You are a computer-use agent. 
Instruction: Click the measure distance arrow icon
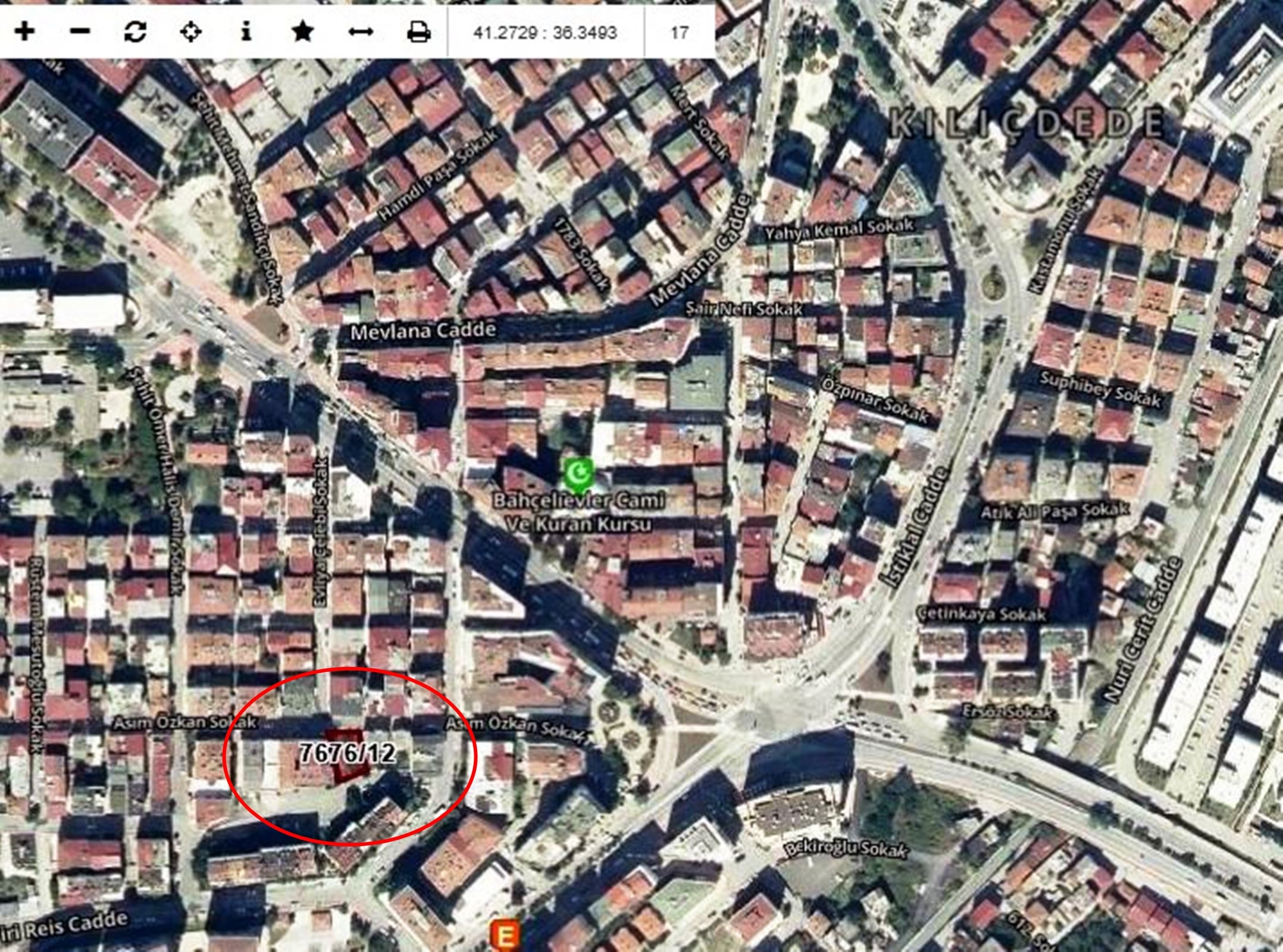(x=360, y=32)
